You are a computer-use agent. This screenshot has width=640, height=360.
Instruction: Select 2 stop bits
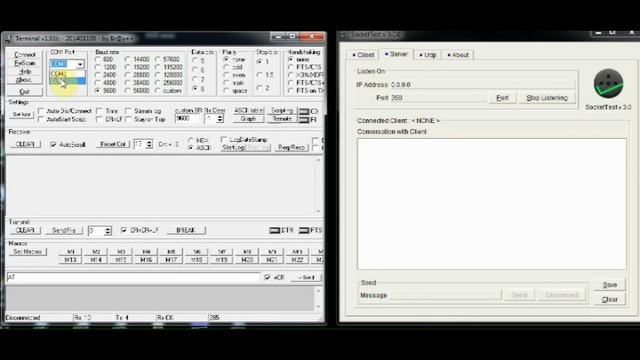pyautogui.click(x=259, y=88)
